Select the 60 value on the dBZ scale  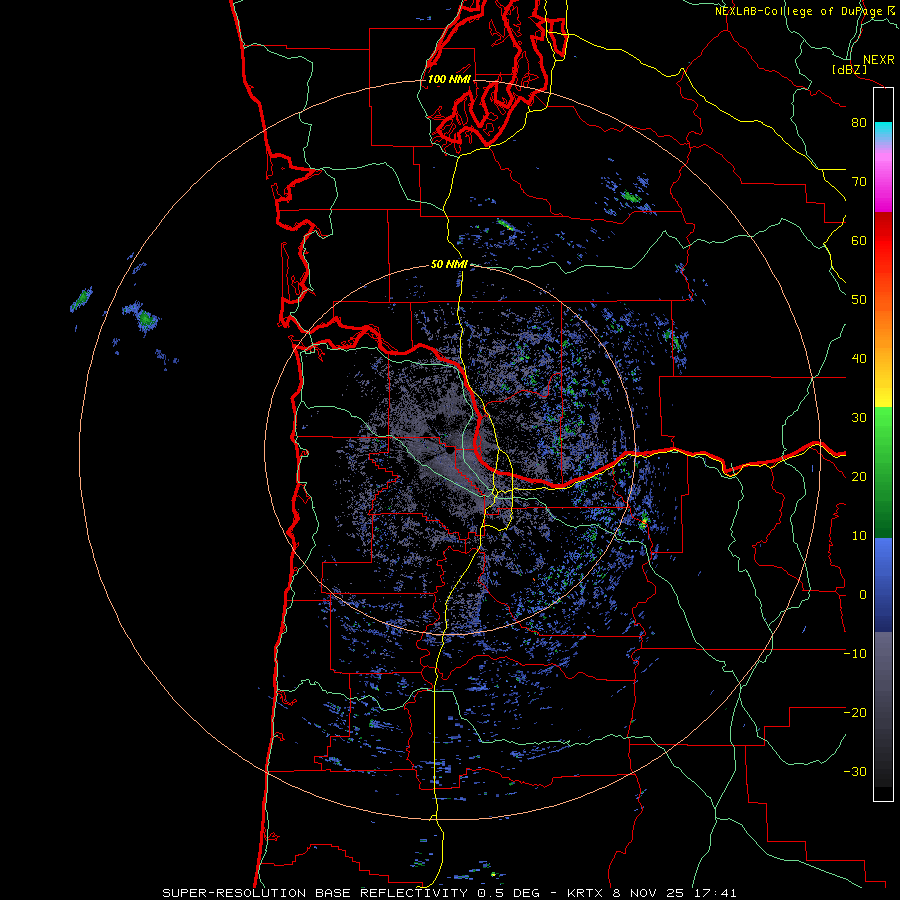click(859, 241)
